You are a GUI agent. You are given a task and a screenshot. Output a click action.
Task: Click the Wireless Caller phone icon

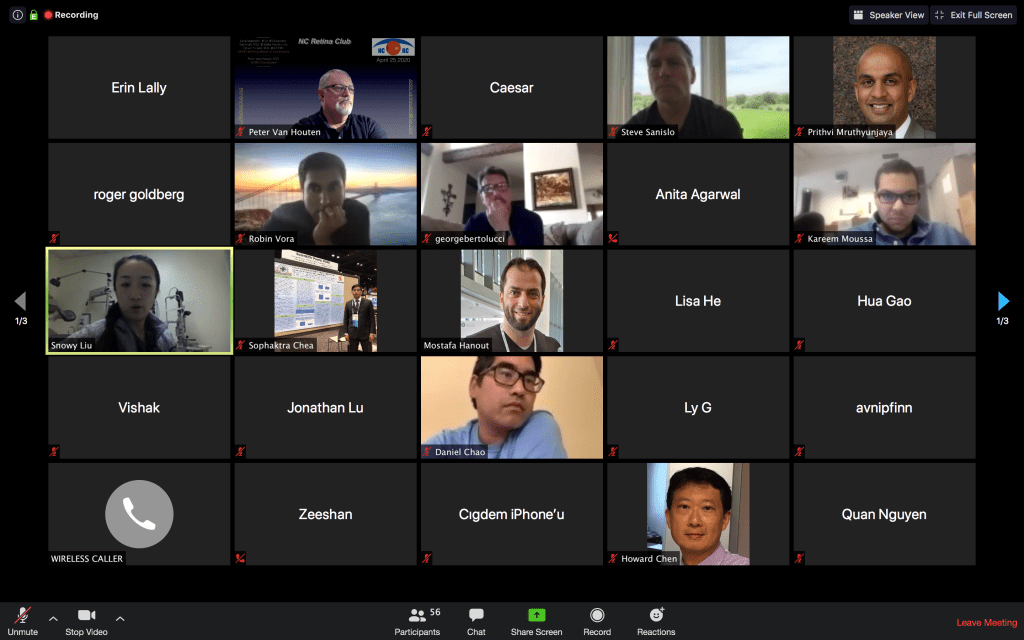(139, 514)
